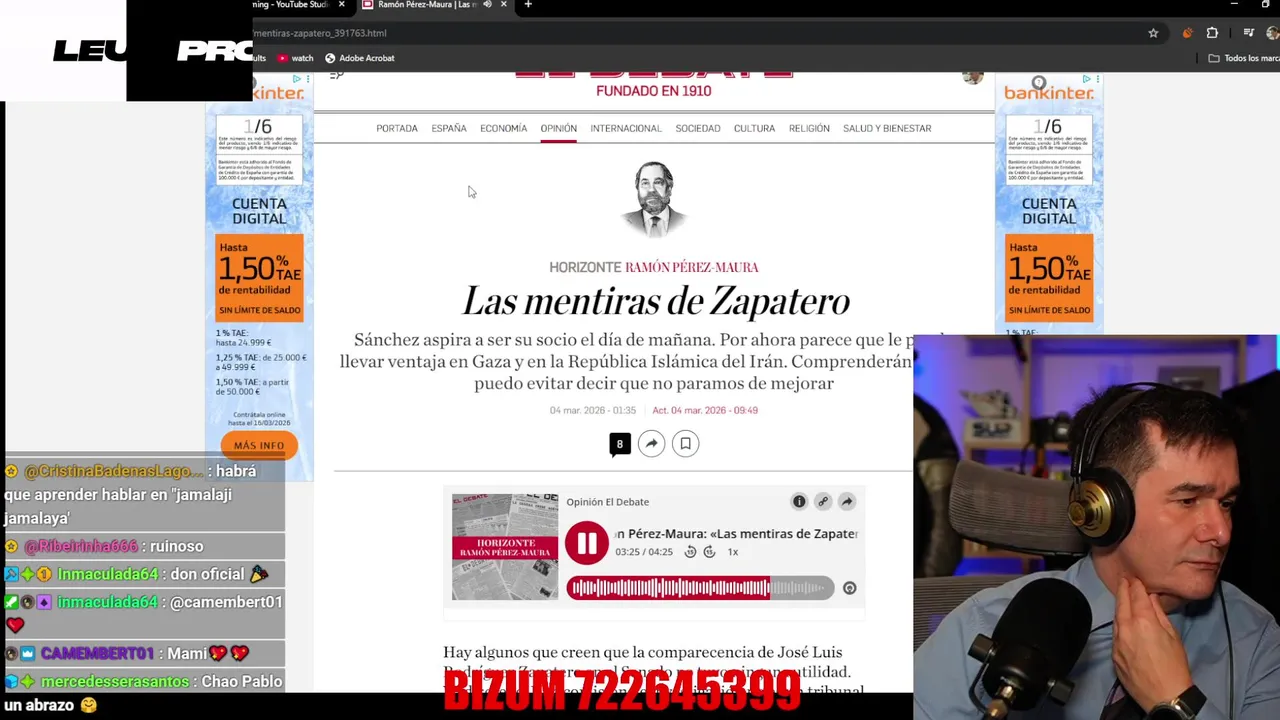This screenshot has height=720, width=1280.
Task: Open the podcast provider logo icon beside waveform
Action: pos(849,588)
